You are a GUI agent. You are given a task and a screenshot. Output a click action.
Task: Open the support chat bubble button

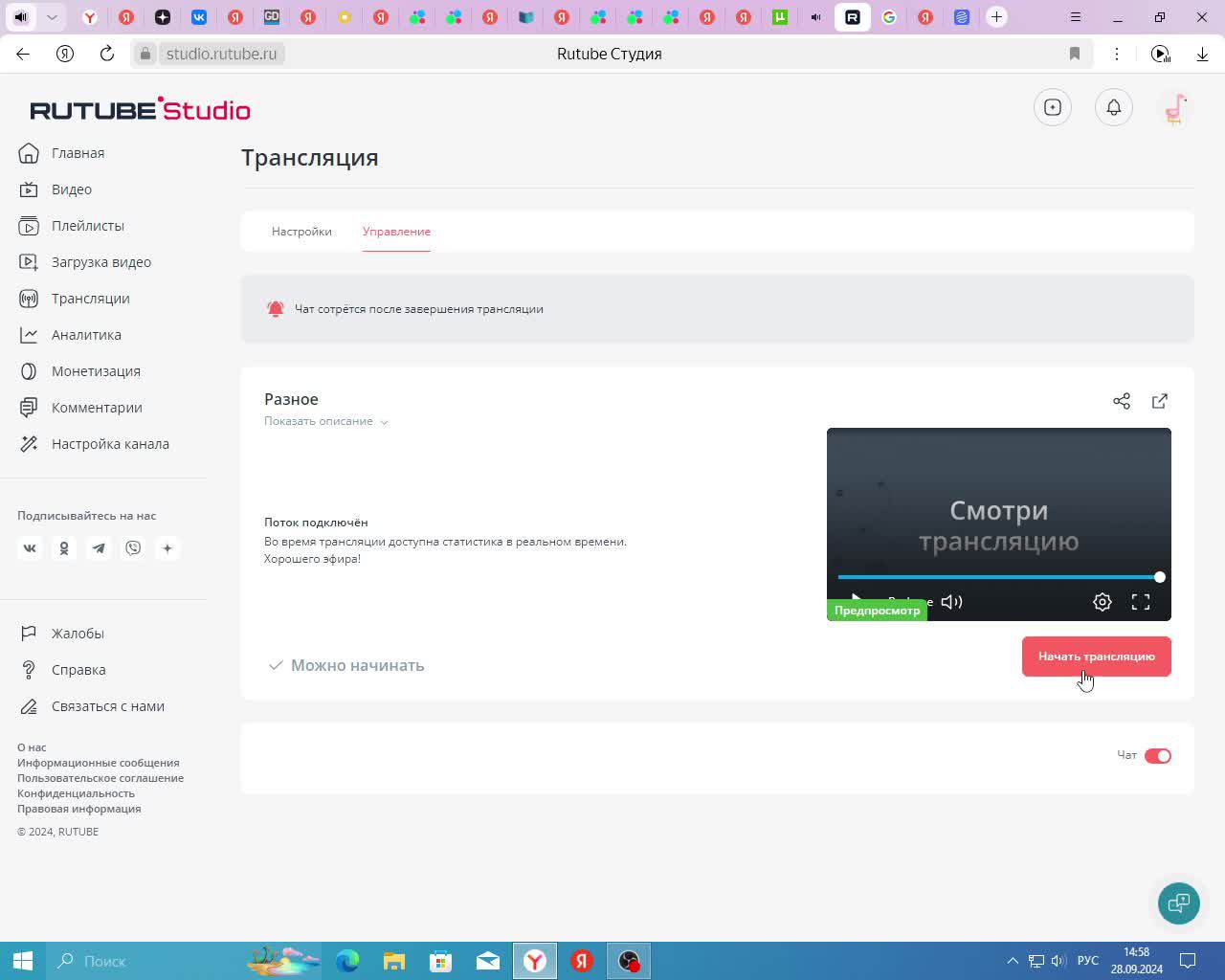(x=1179, y=903)
